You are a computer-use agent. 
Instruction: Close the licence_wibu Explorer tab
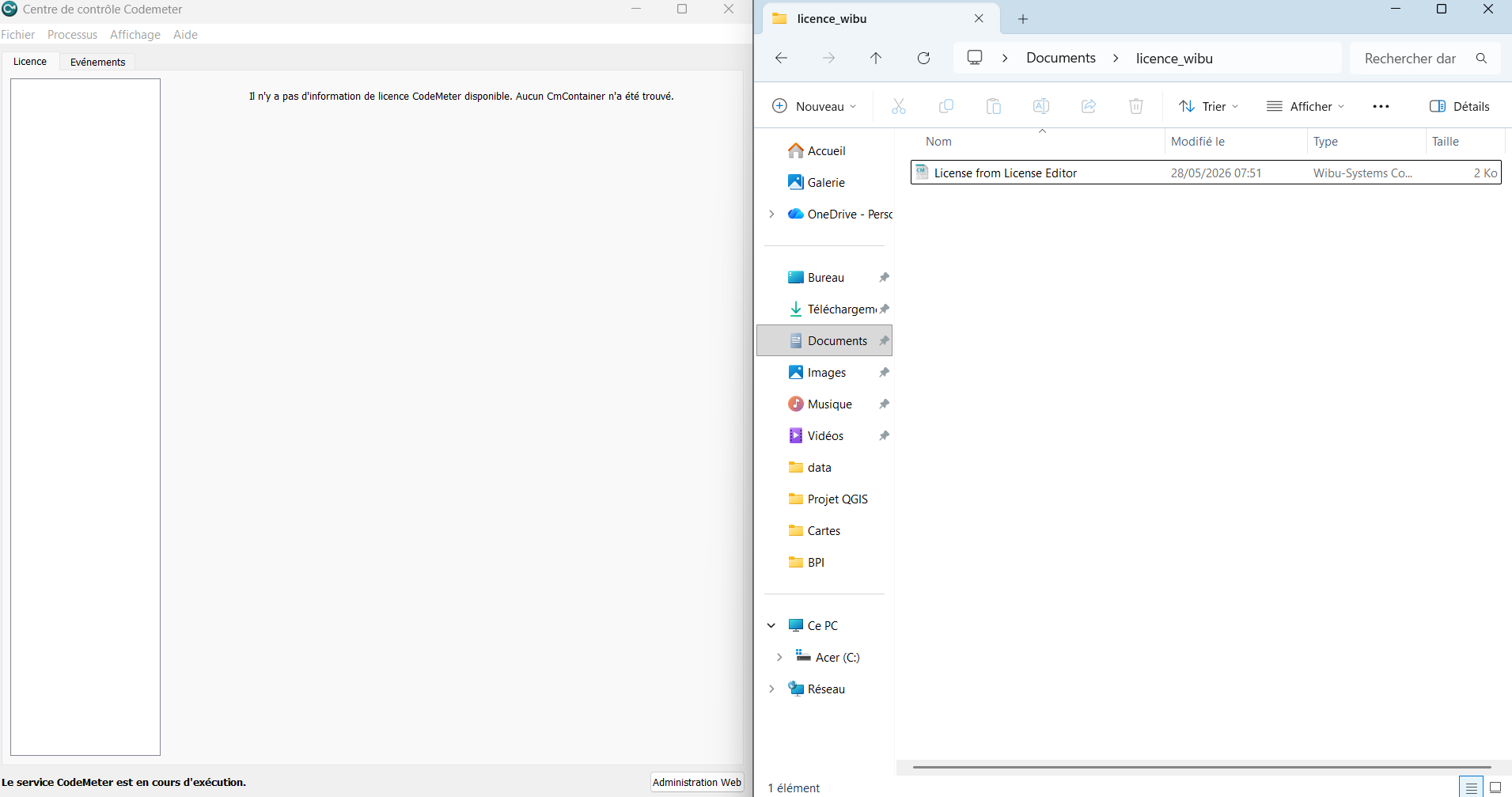coord(979,18)
